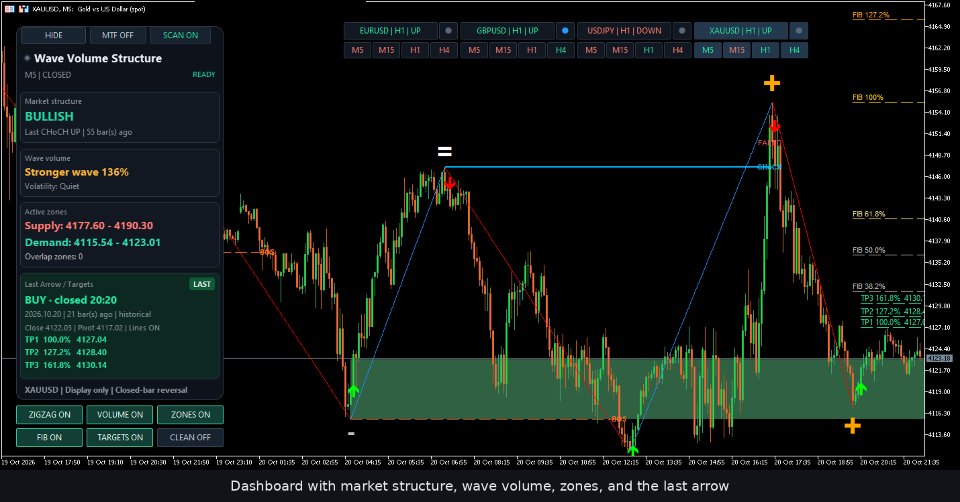
Task: Toggle CLEAN OFF button
Action: 190,437
